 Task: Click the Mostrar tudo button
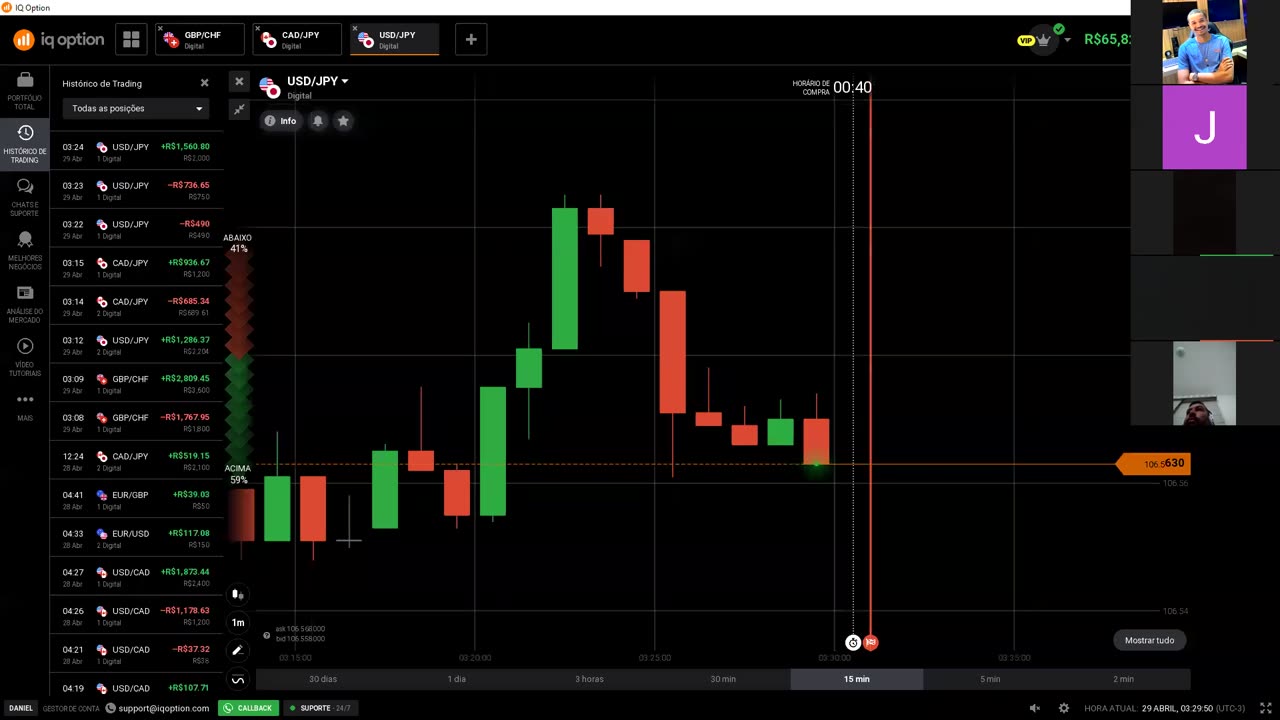click(1149, 640)
